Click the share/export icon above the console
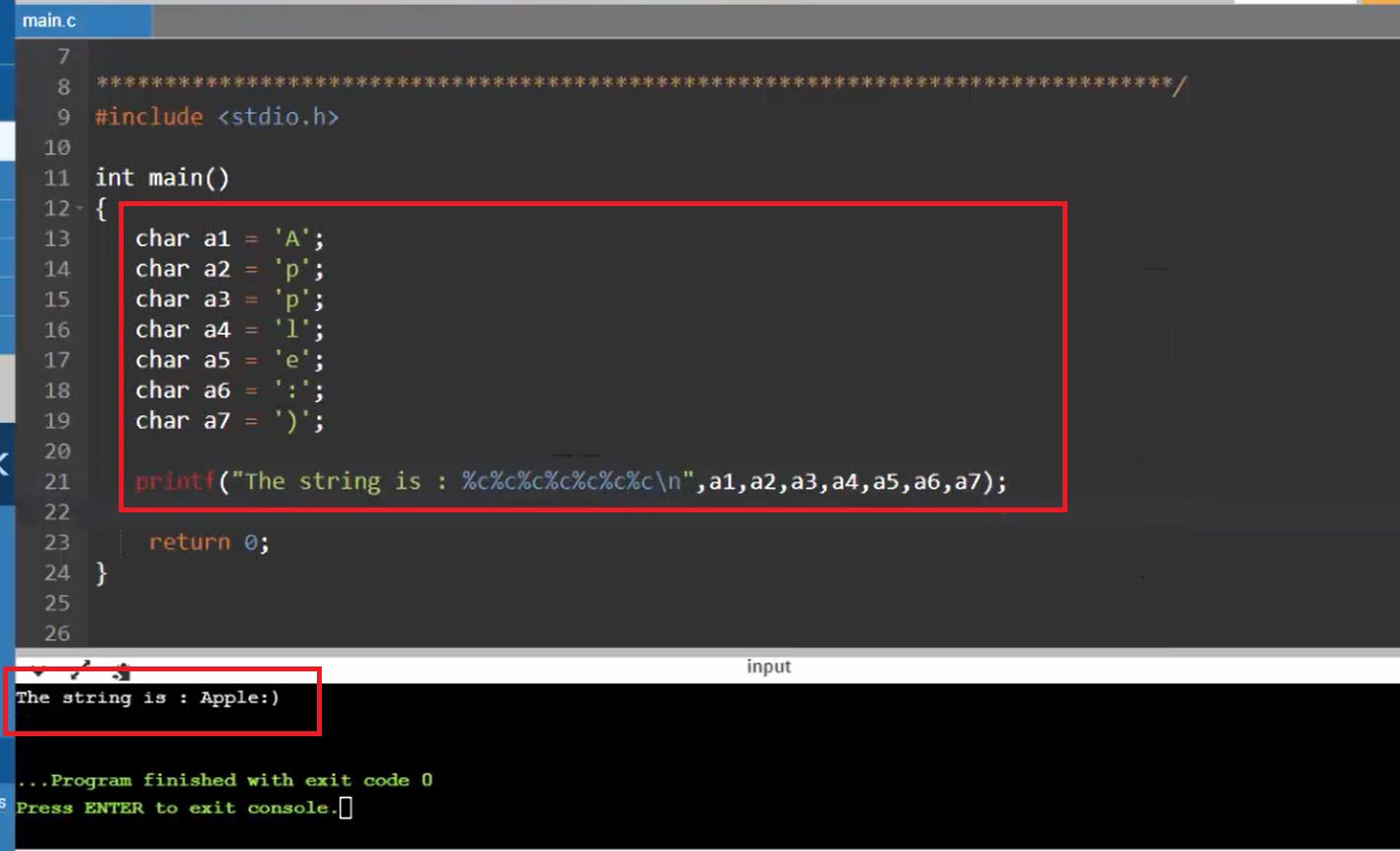Screen dimensions: 1400x851 123,669
